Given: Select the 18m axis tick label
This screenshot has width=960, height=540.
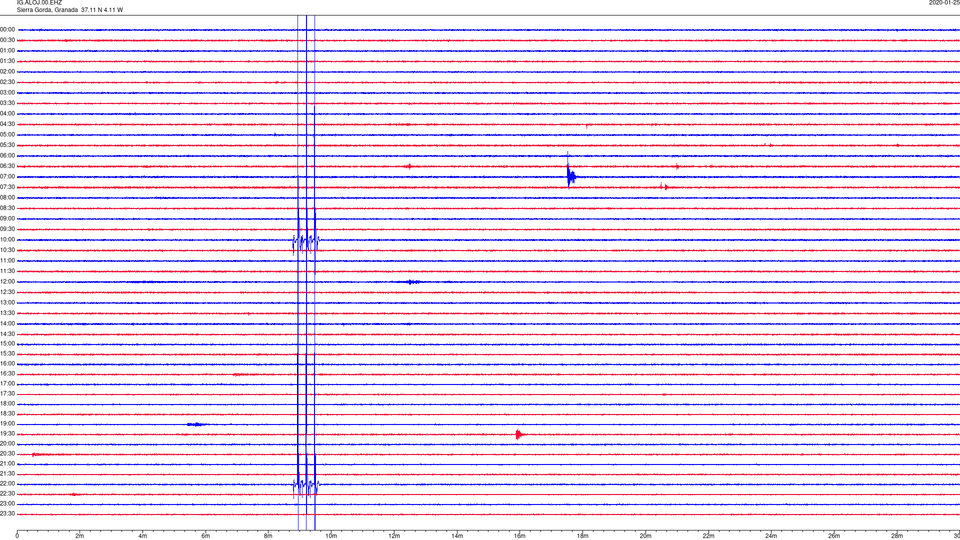Looking at the screenshot, I should coord(583,536).
